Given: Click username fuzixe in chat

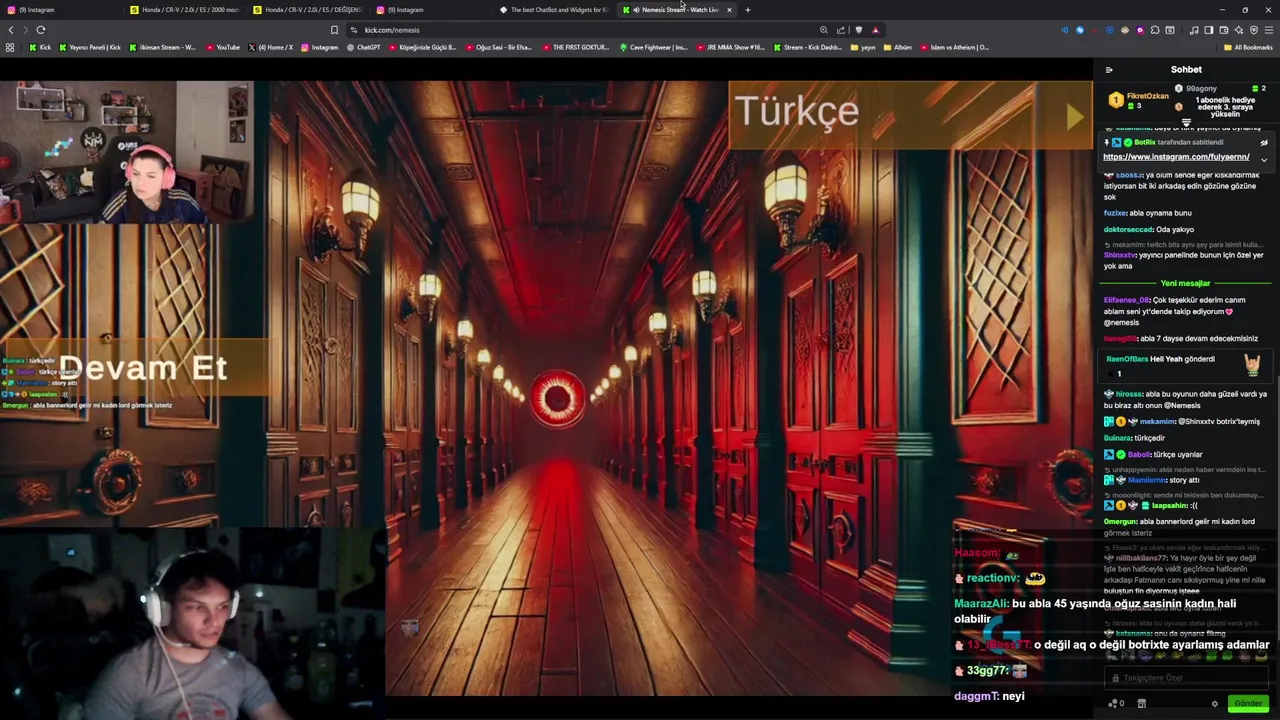Looking at the screenshot, I should coord(1115,213).
